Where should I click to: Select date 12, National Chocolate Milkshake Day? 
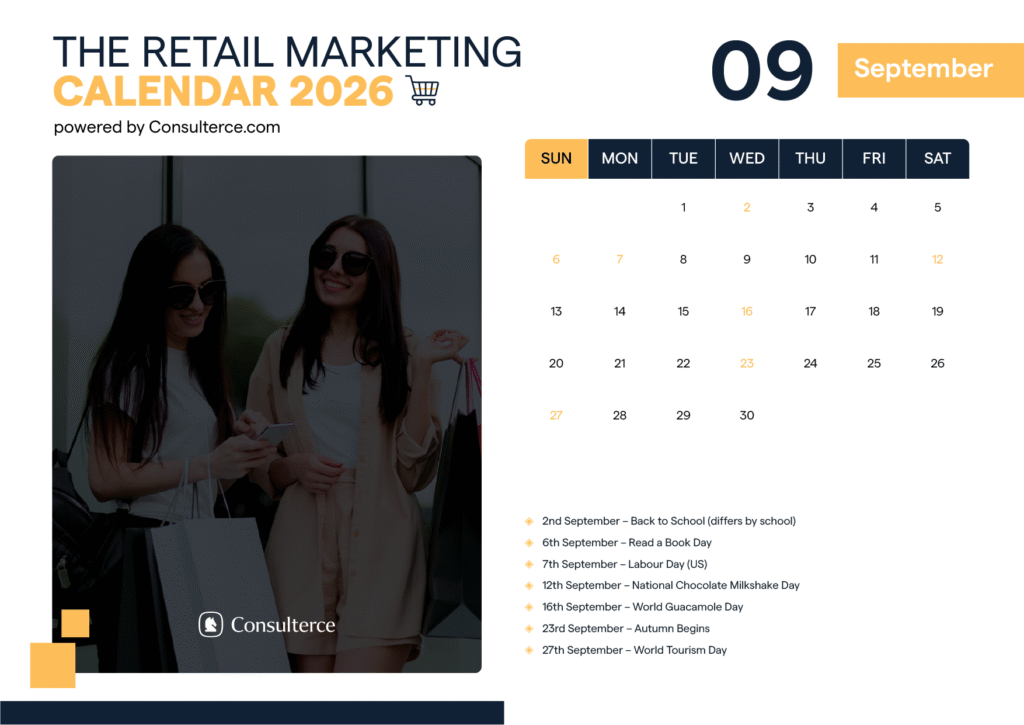coord(937,259)
